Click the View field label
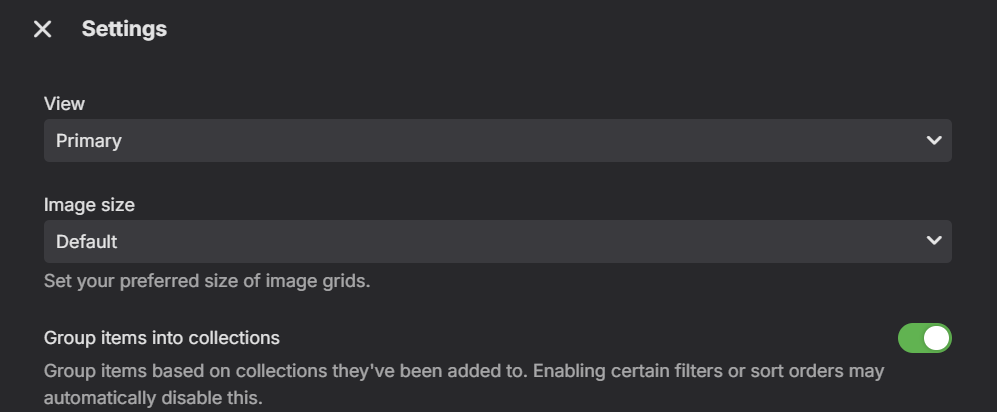The width and height of the screenshot is (997, 412). click(x=64, y=104)
